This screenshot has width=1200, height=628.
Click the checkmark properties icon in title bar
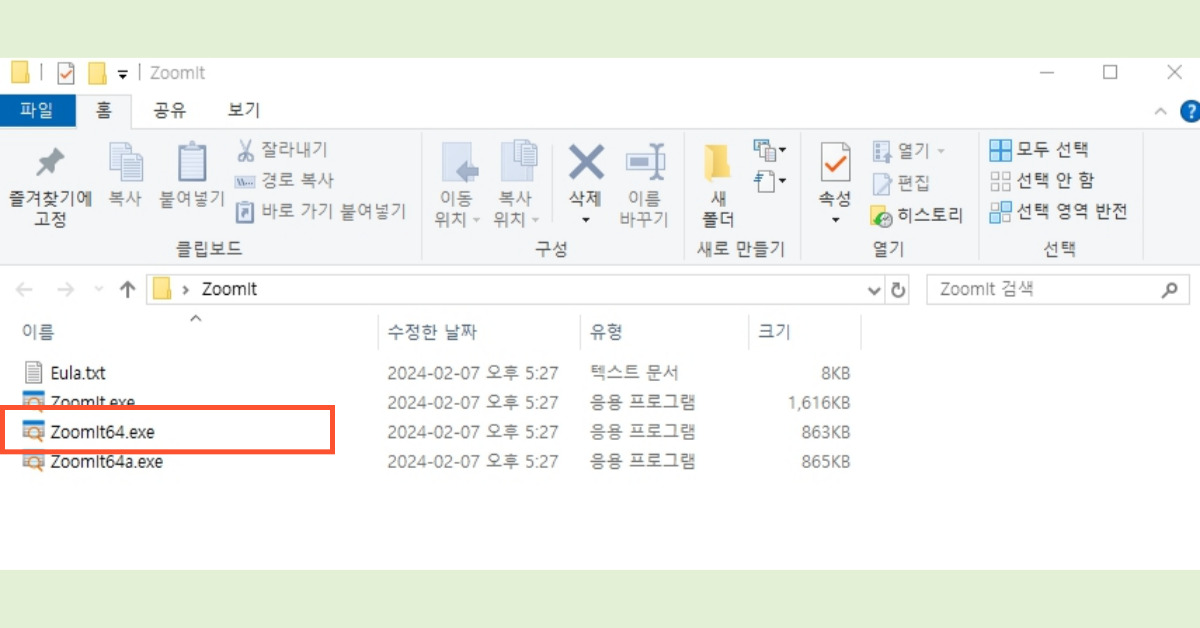66,73
